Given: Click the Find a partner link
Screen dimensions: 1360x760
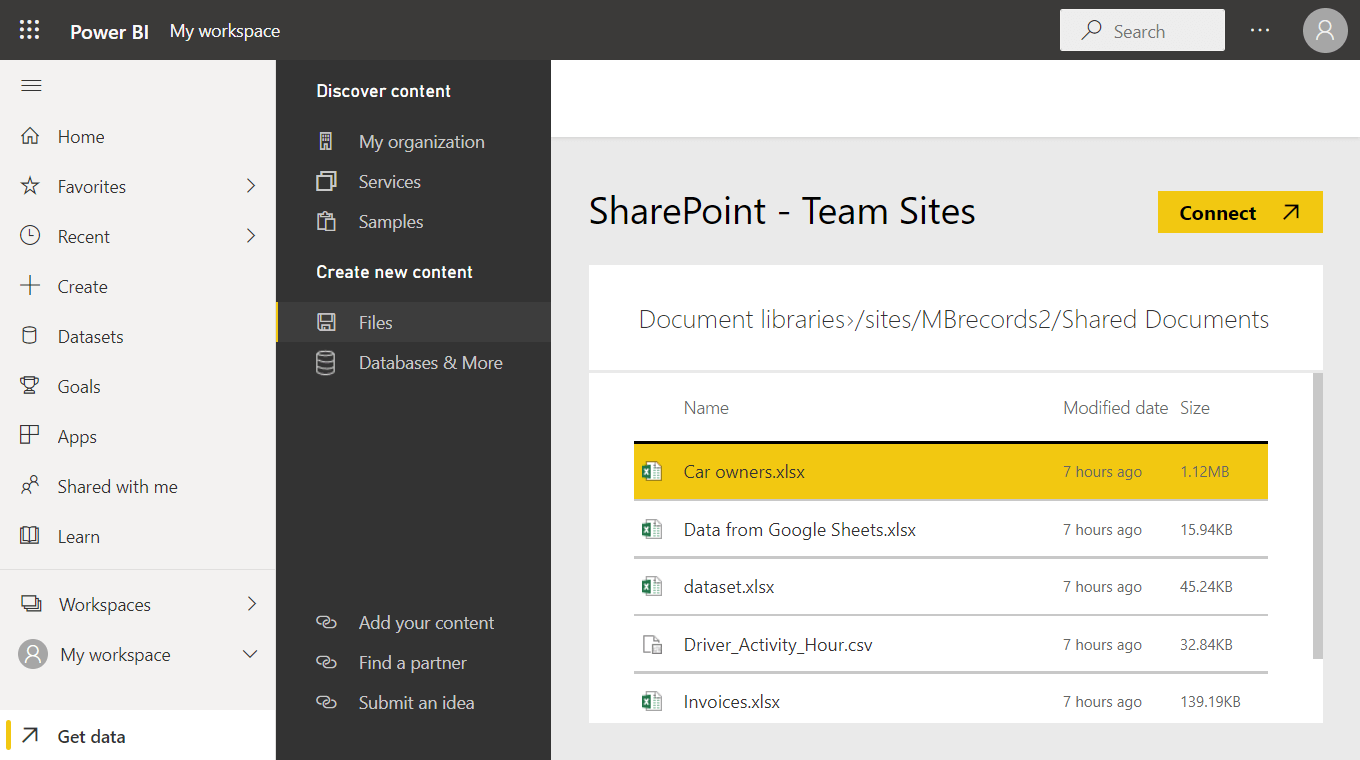Looking at the screenshot, I should click(x=412, y=662).
